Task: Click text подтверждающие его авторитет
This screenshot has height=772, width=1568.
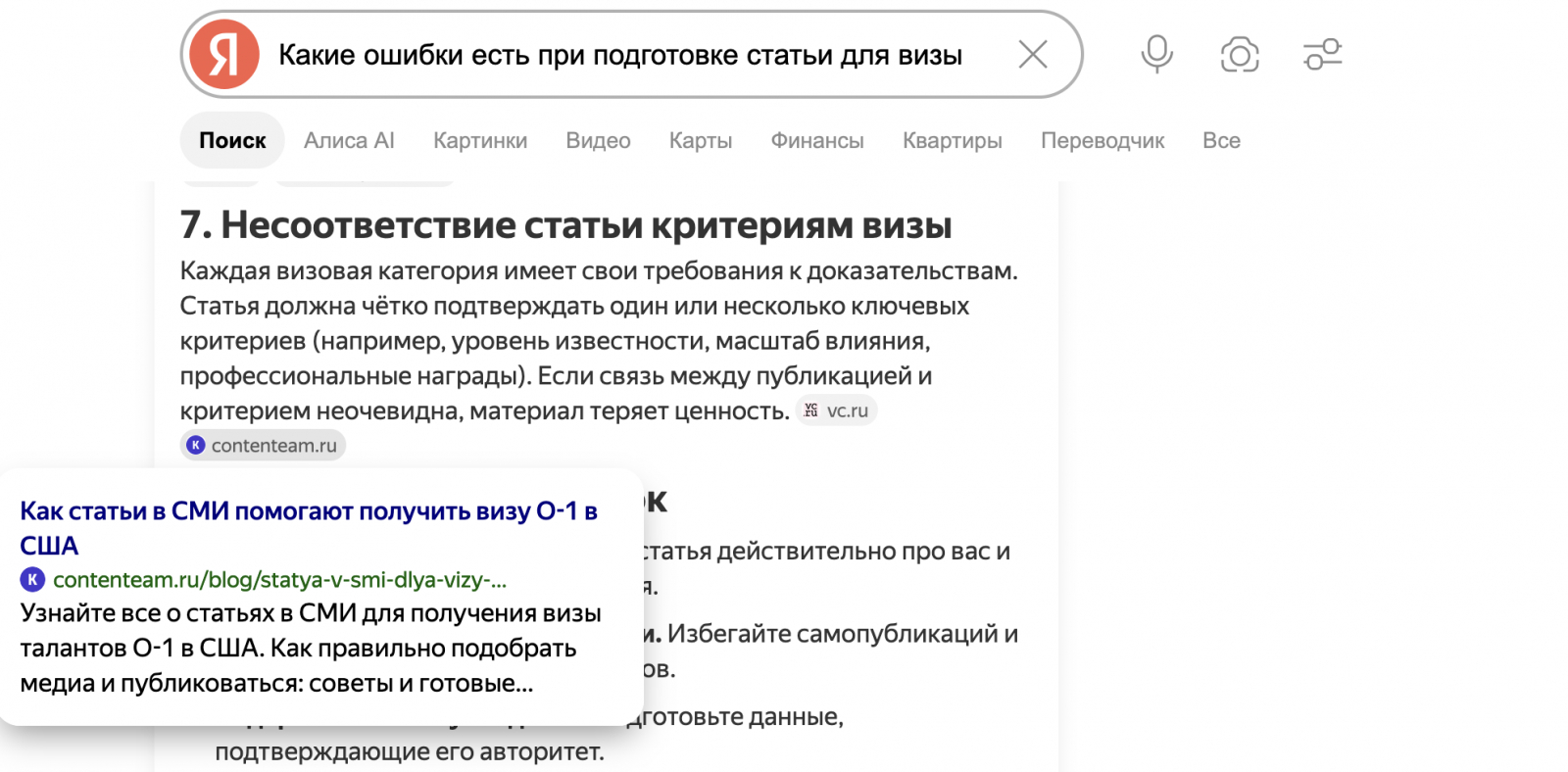Action: (x=410, y=751)
